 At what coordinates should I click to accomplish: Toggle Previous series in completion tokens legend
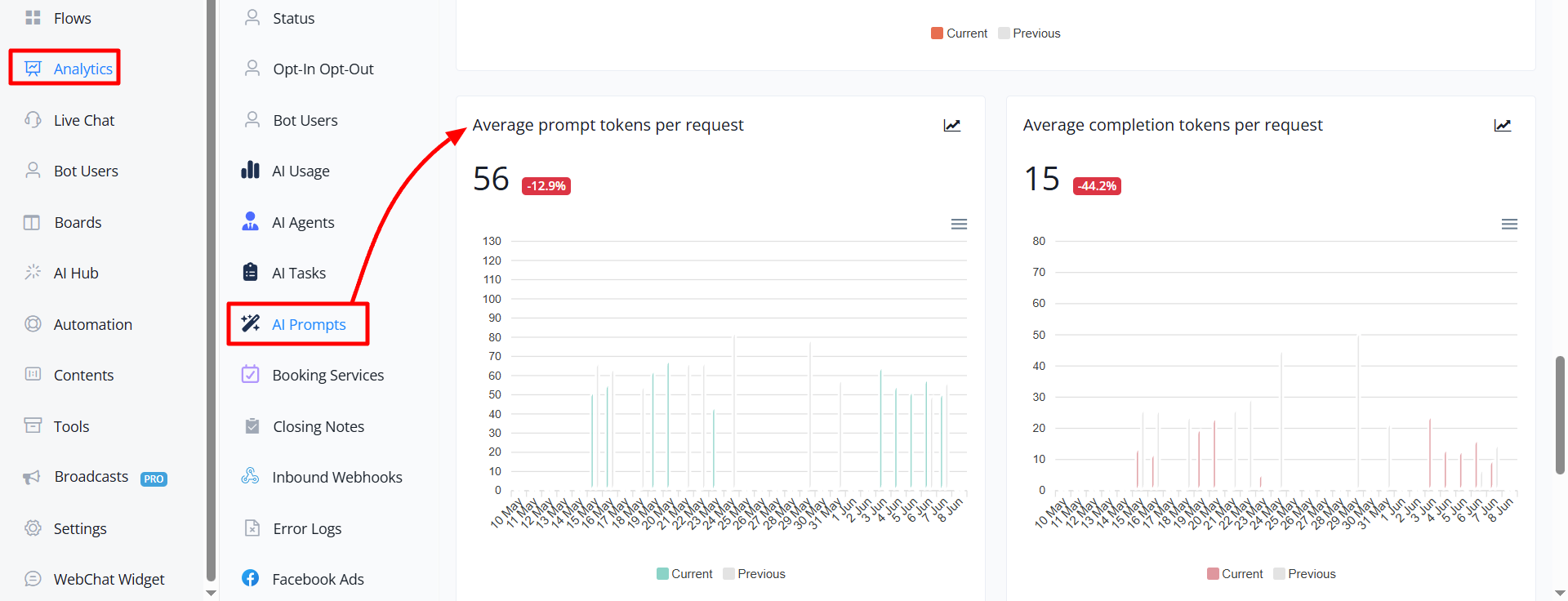click(1304, 574)
